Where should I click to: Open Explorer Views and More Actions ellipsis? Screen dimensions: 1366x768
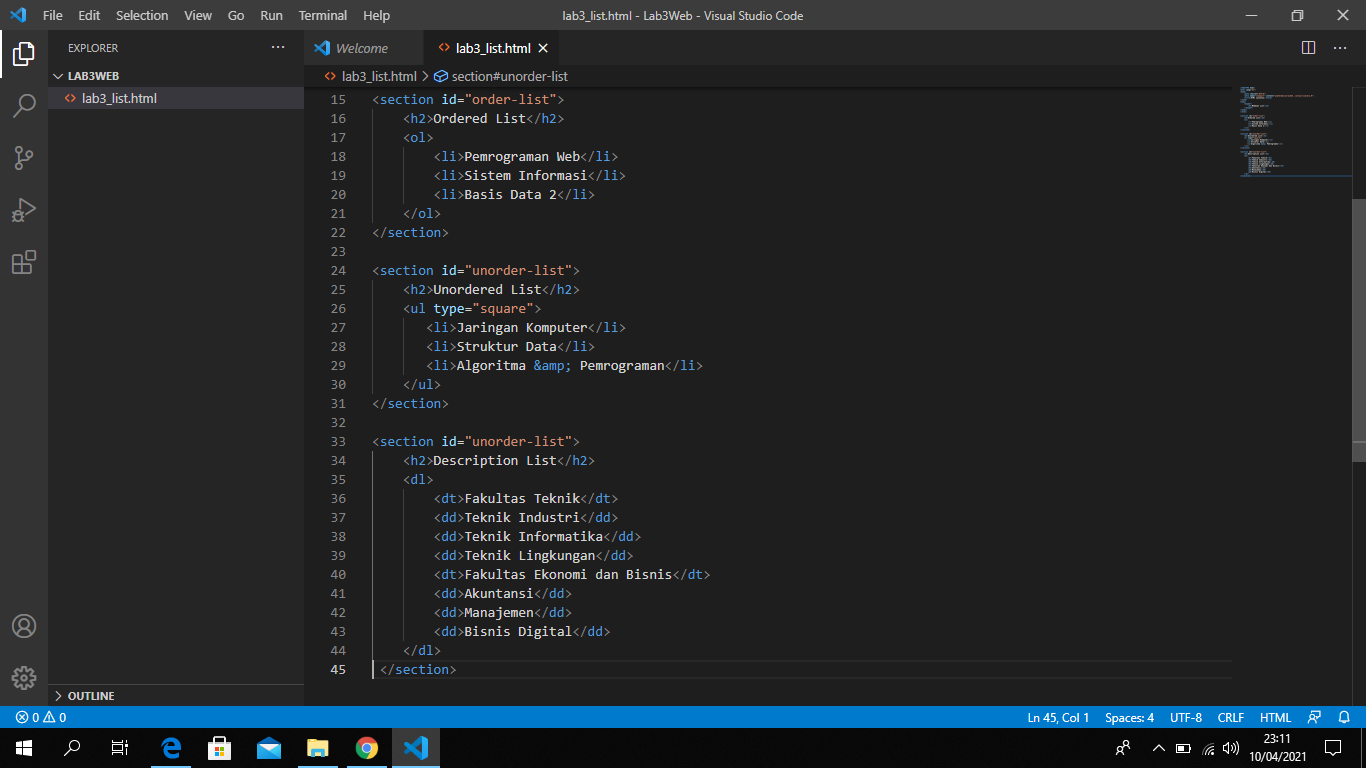pos(278,48)
